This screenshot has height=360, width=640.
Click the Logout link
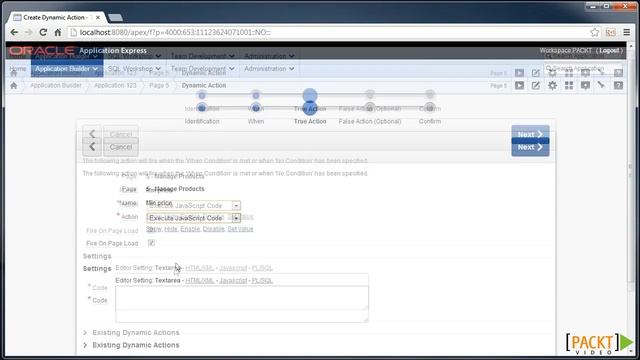609,51
